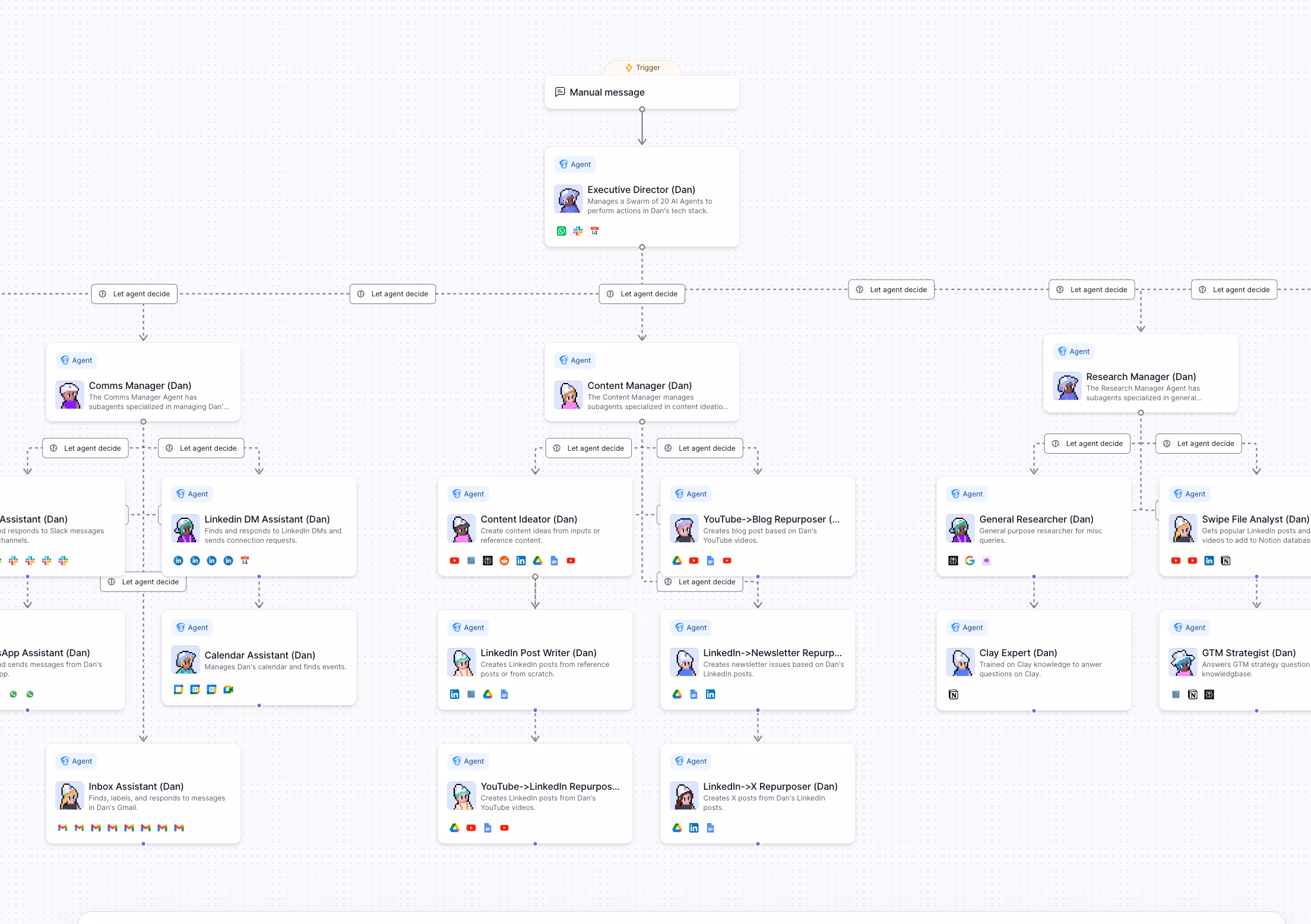Click Let agent decide directly above Swipe File Analyst
The height and width of the screenshot is (924, 1311).
tap(1198, 444)
